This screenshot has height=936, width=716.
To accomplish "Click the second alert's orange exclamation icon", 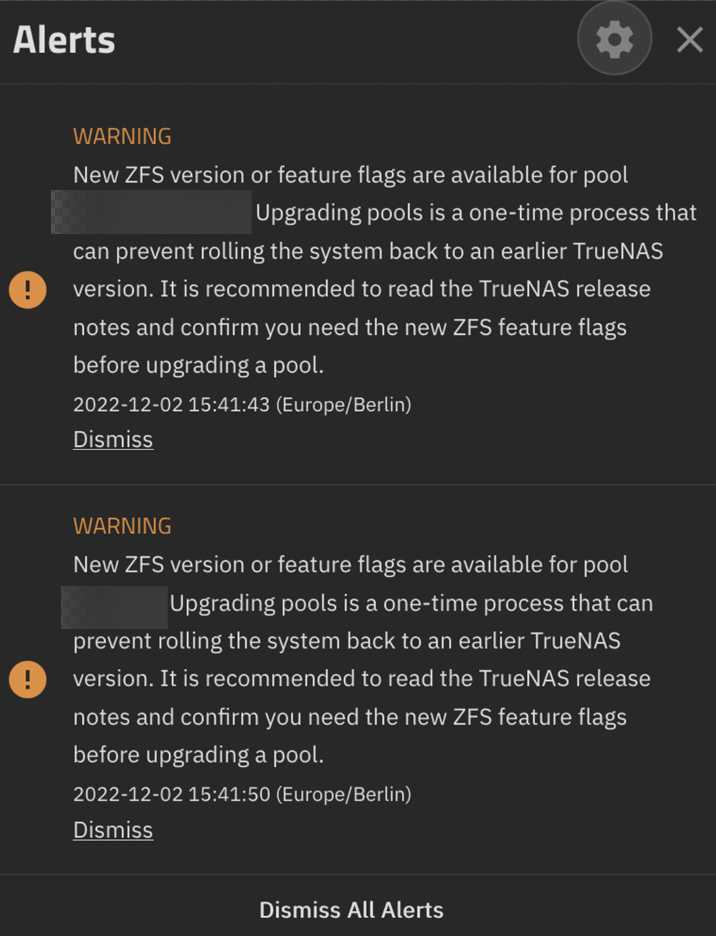I will (27, 679).
